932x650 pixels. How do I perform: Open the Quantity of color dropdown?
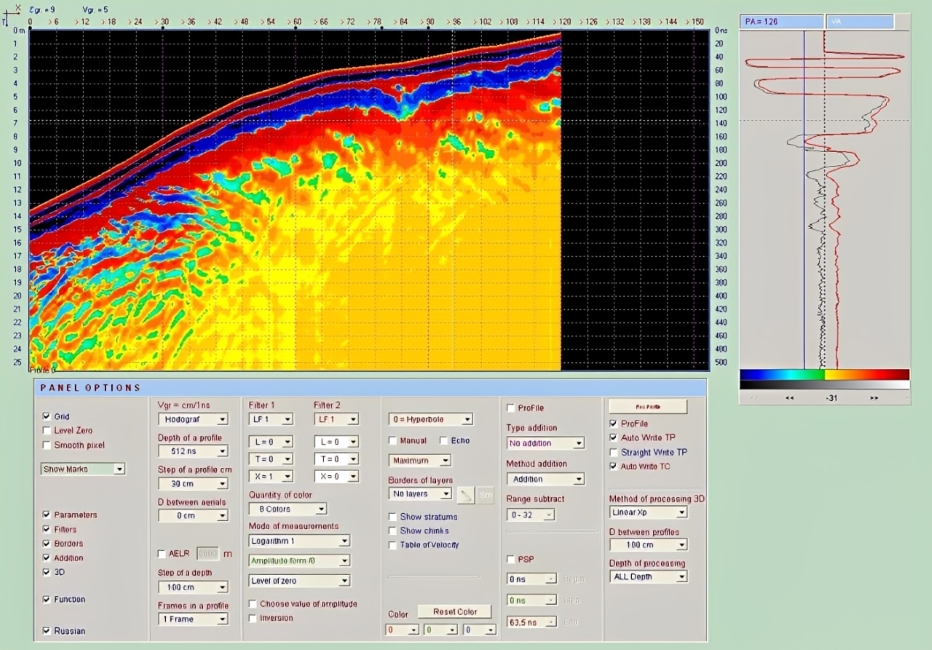tap(288, 509)
